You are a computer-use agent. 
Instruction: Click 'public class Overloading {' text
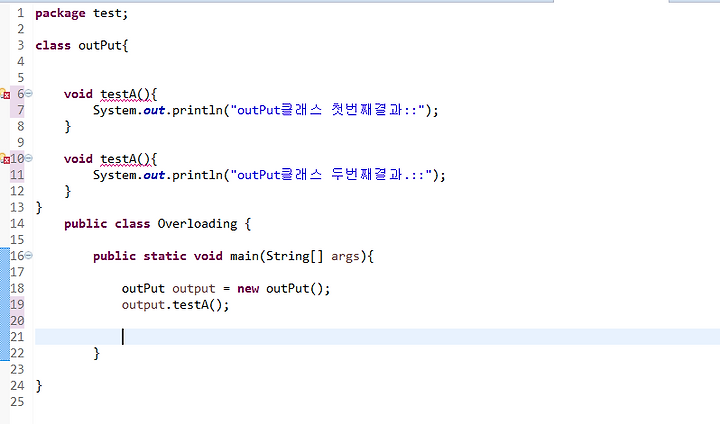pos(158,224)
